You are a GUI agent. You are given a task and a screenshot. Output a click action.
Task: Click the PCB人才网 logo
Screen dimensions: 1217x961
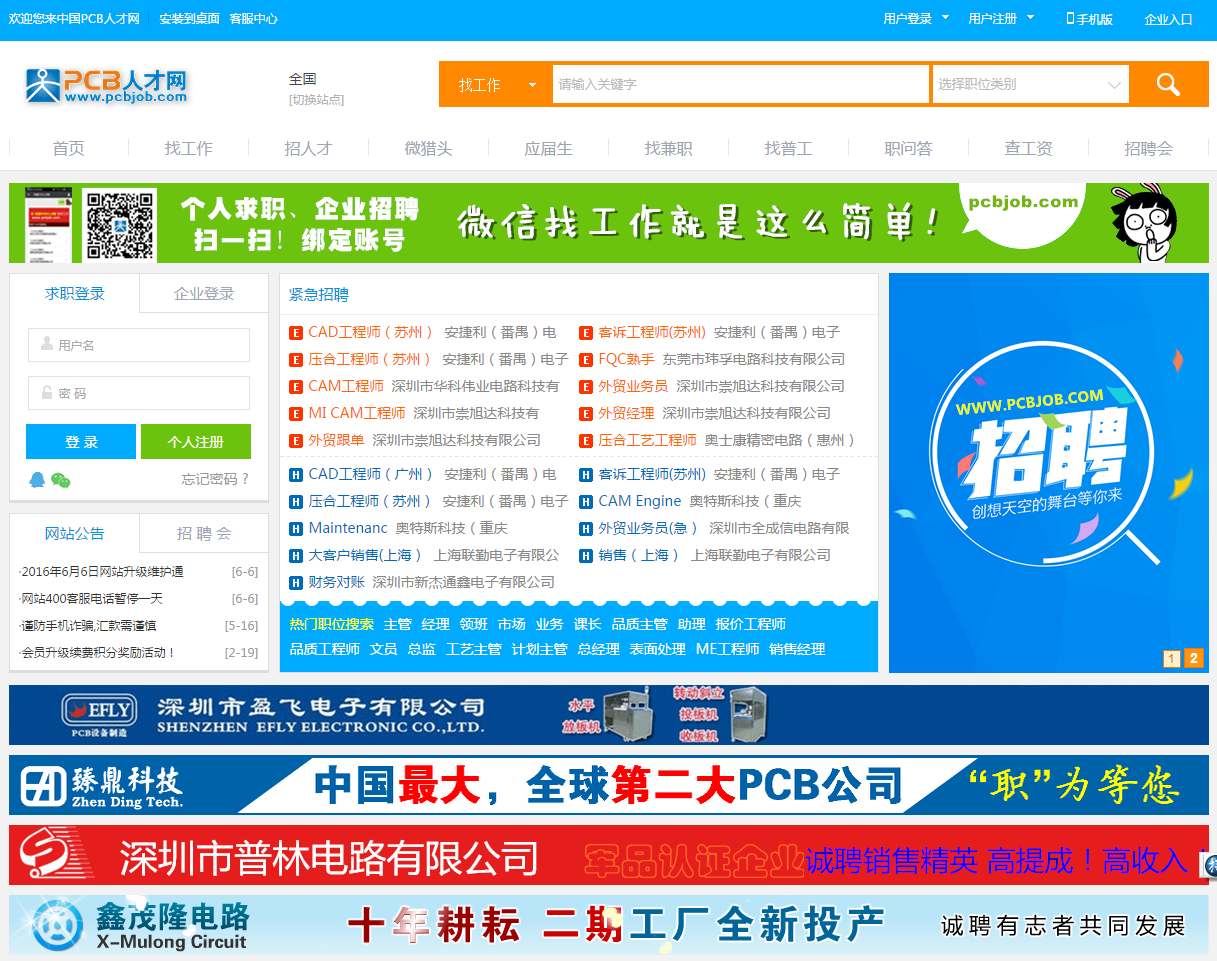point(107,85)
